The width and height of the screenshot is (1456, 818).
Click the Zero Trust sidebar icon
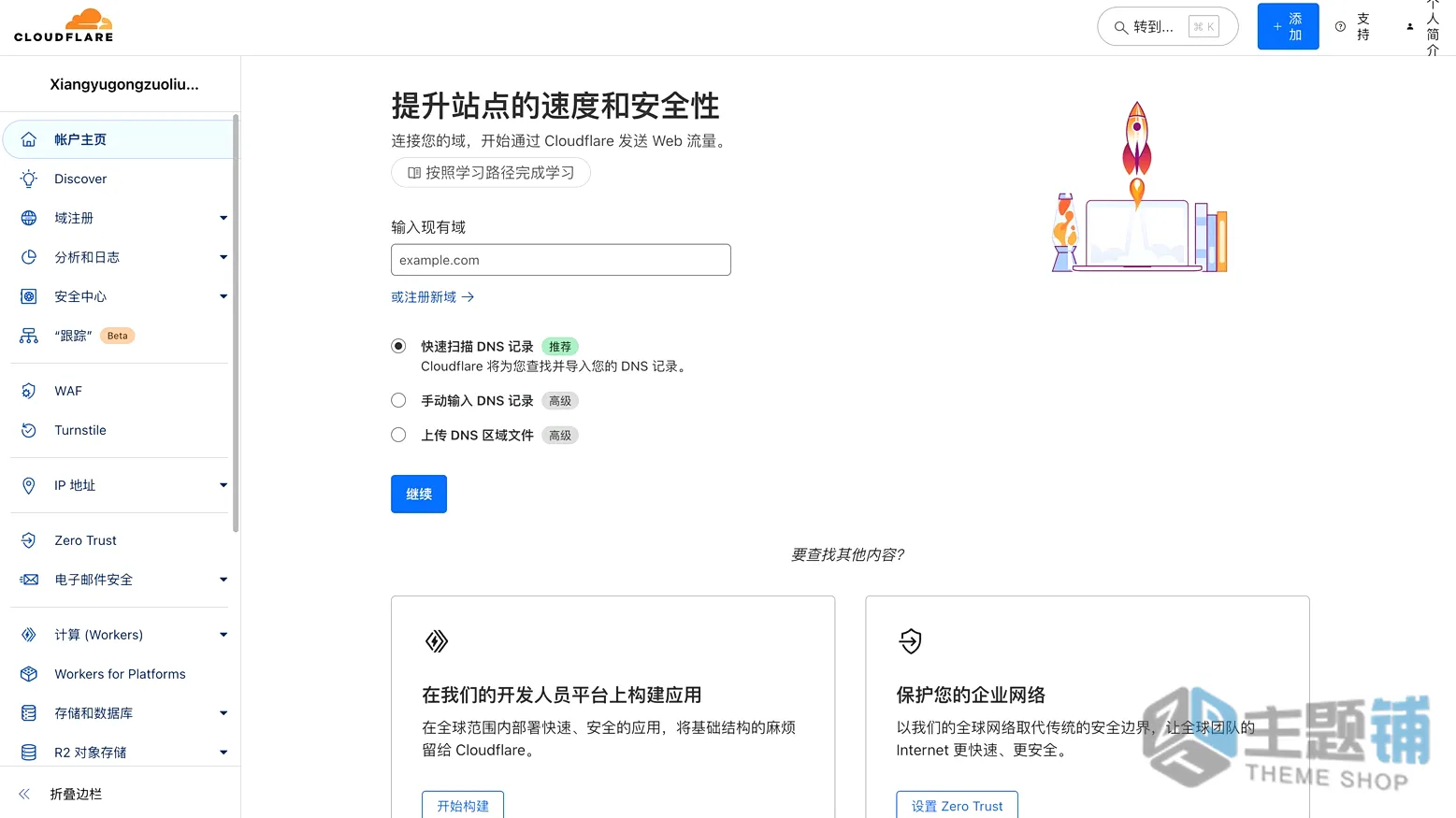pos(29,540)
